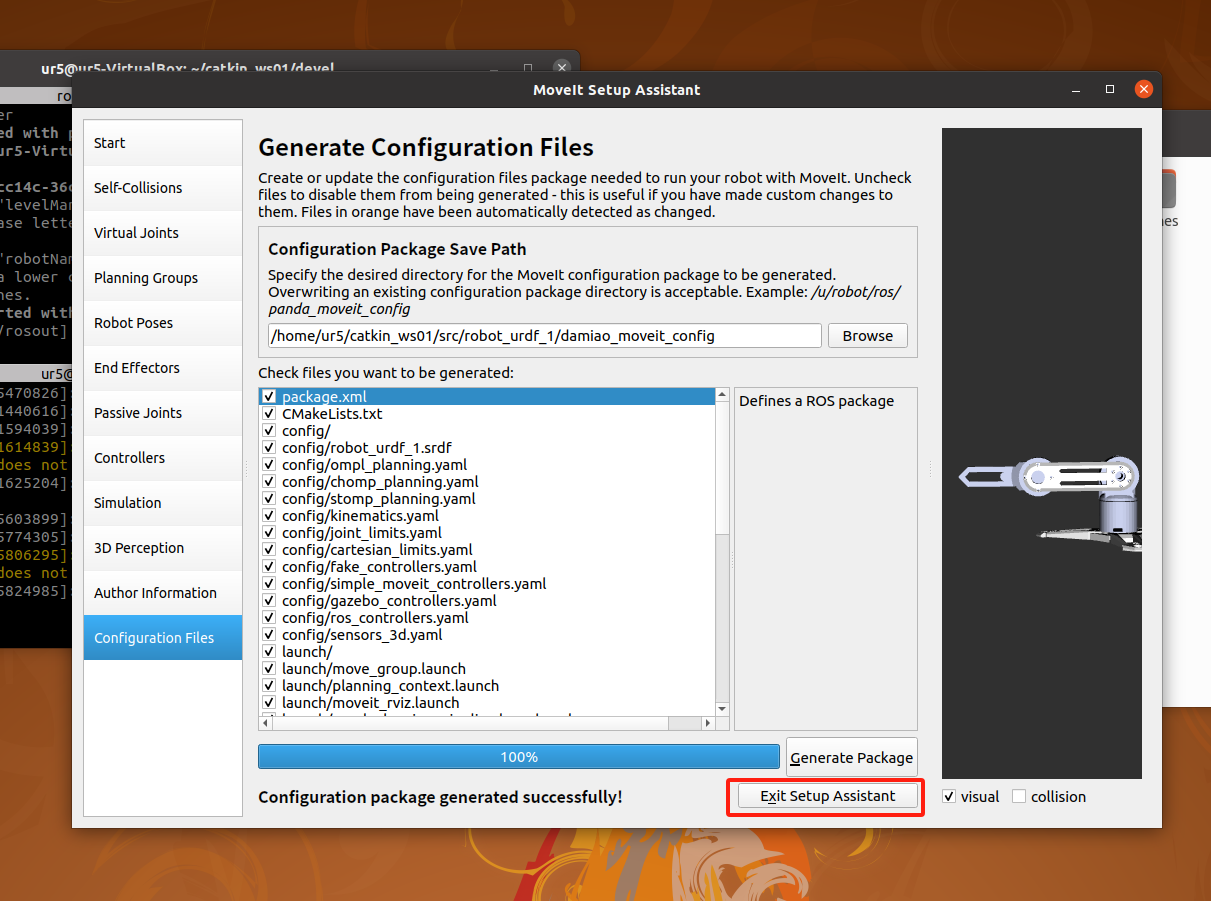Switch to End Effectors page

click(163, 368)
